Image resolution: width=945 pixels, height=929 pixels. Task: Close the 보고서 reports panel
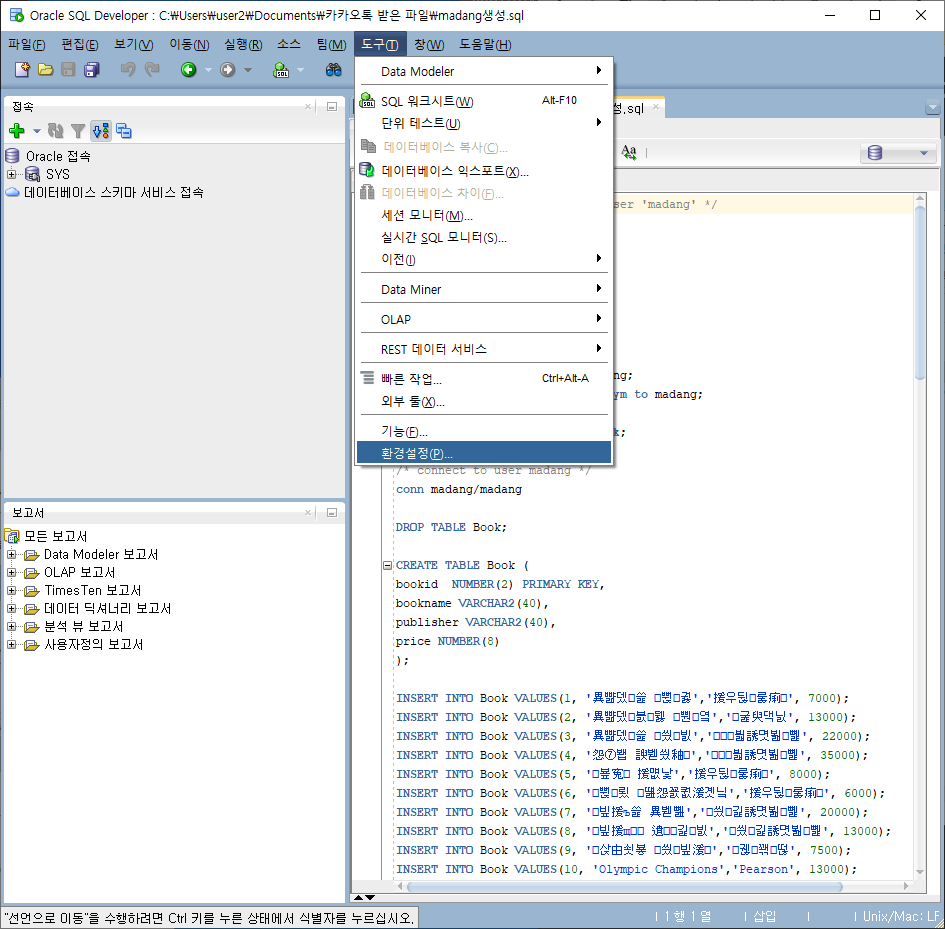click(308, 512)
